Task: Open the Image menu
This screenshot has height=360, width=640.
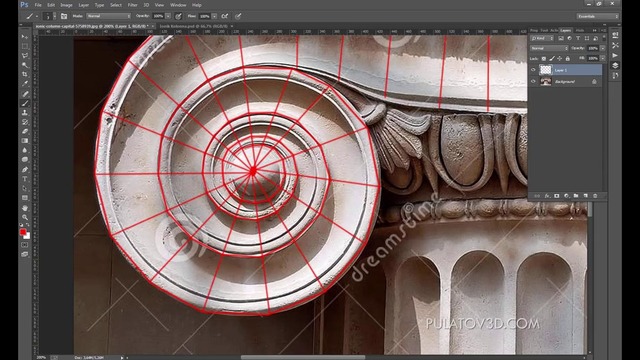Action: tap(66, 5)
